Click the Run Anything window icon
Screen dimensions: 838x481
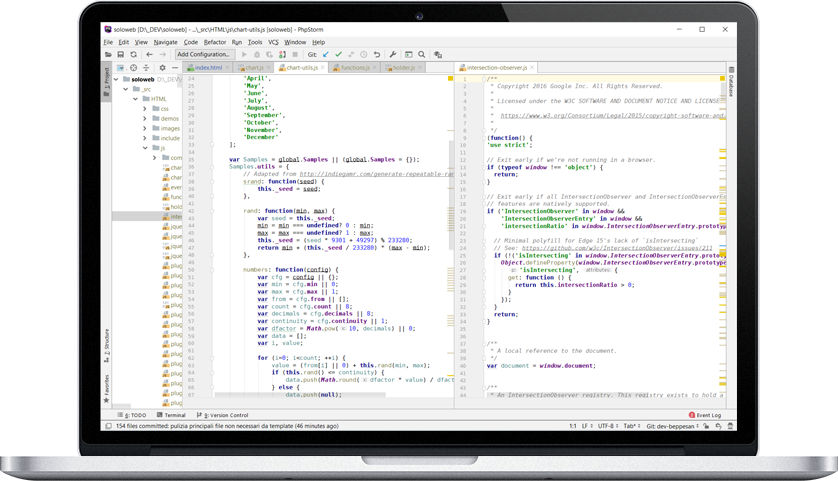click(x=409, y=55)
